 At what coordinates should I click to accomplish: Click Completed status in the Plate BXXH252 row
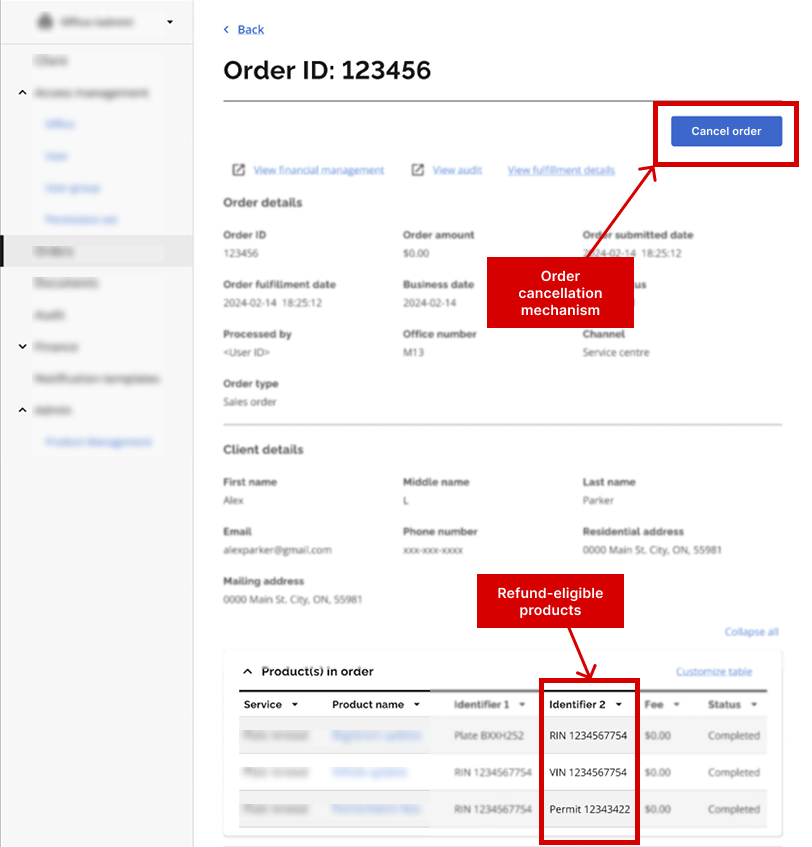point(734,735)
